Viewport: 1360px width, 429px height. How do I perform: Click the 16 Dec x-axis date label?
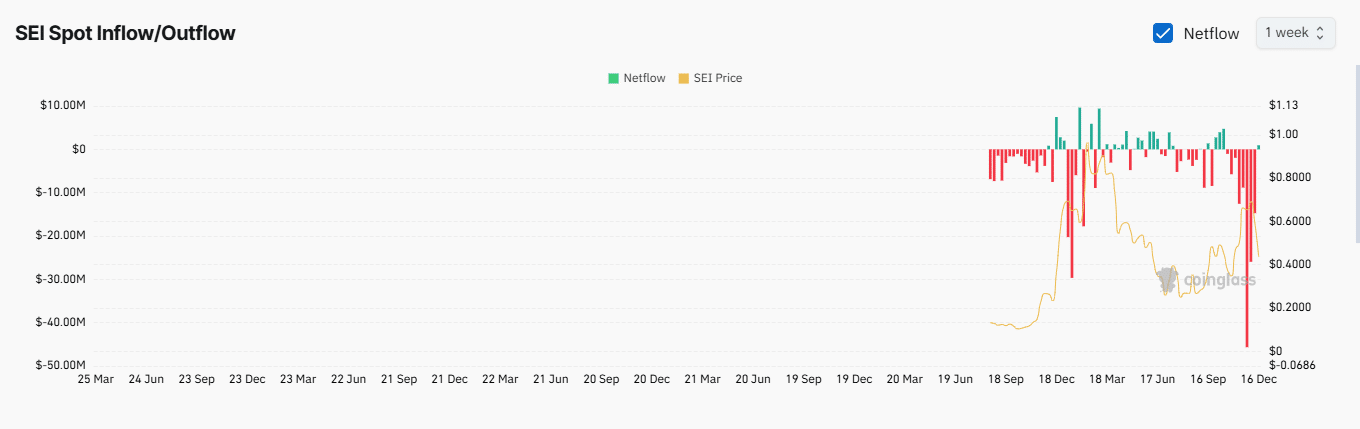1258,380
